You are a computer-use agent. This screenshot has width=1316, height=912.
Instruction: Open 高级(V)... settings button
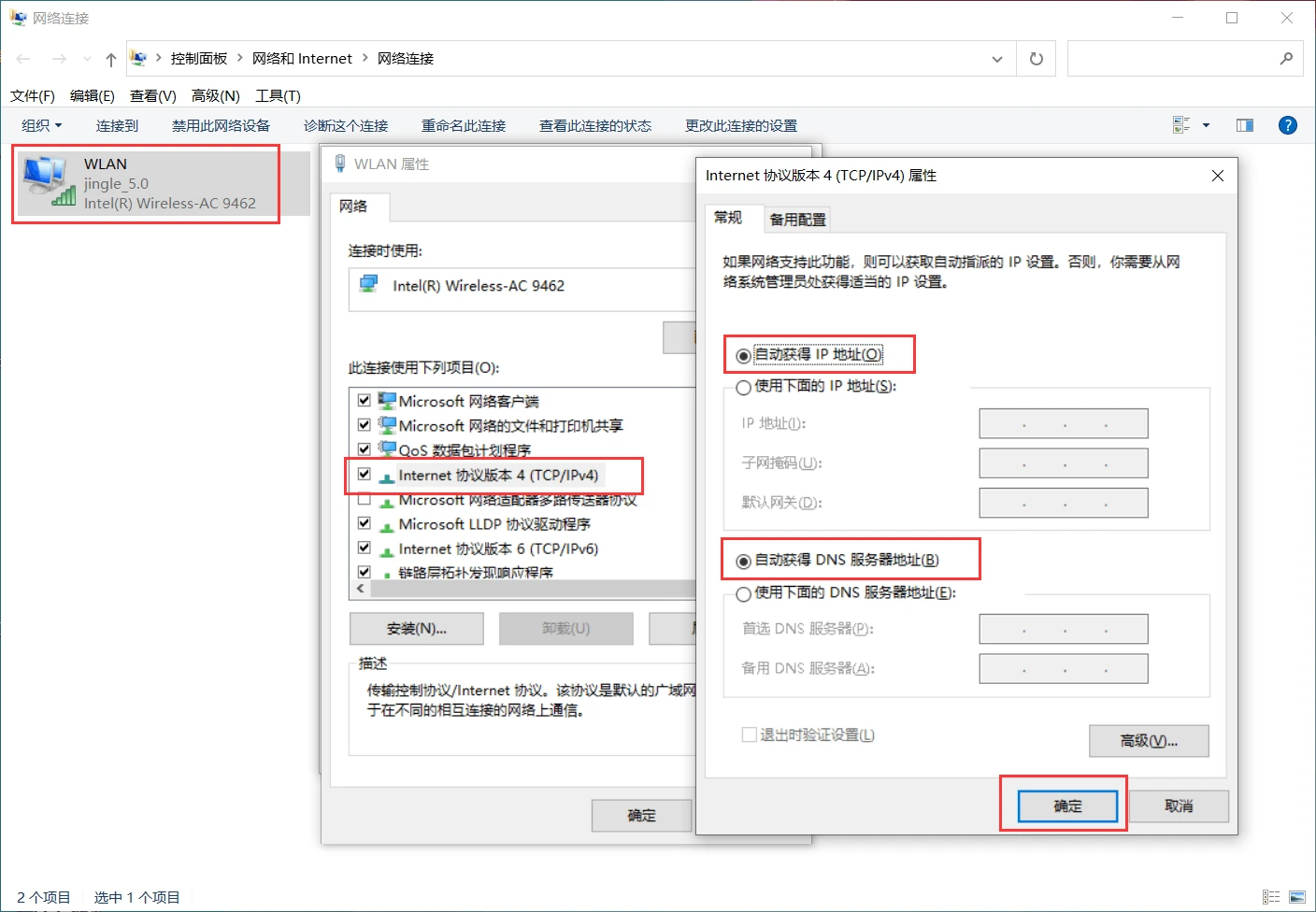(x=1149, y=741)
